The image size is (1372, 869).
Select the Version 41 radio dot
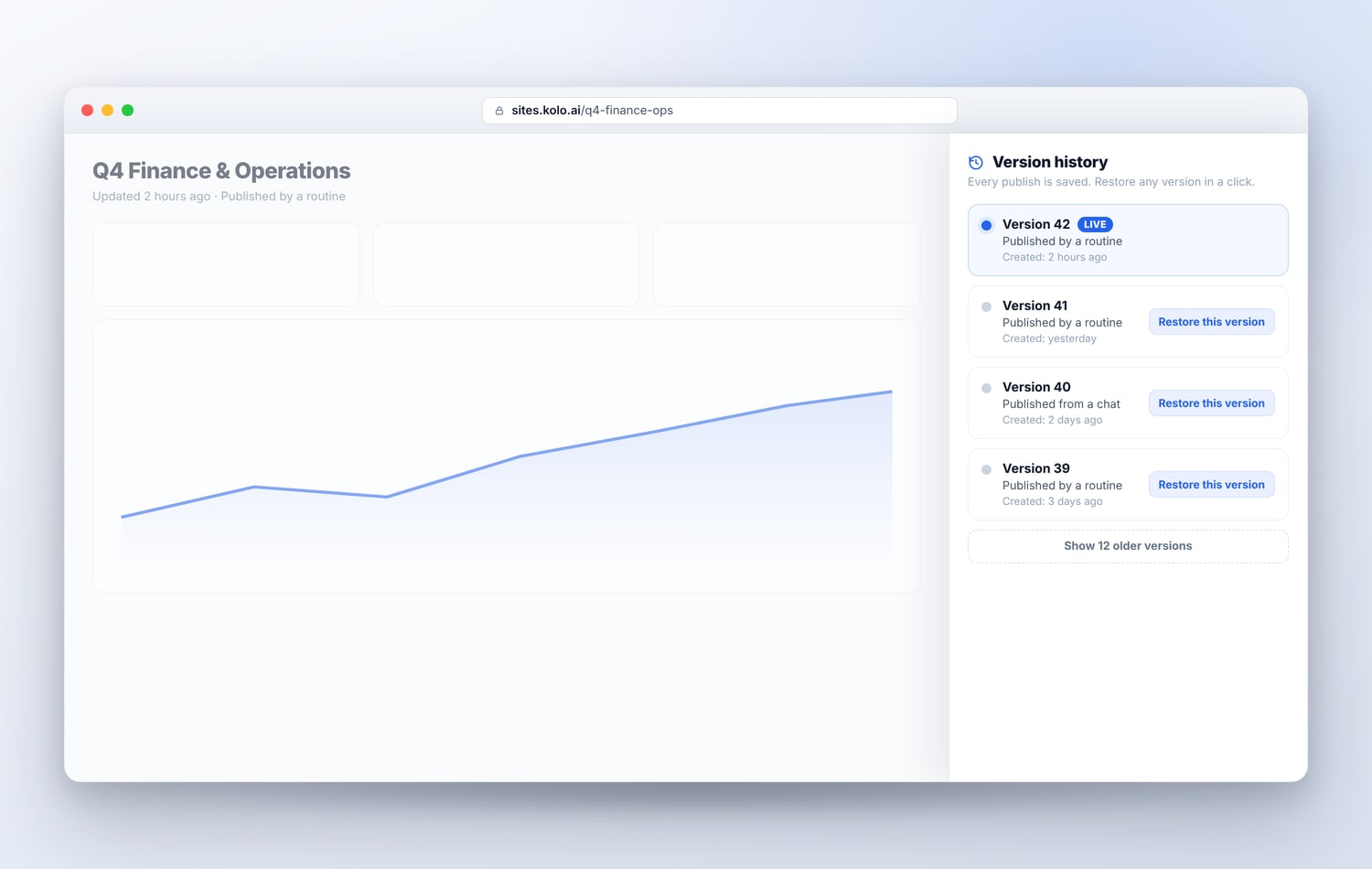tap(986, 306)
